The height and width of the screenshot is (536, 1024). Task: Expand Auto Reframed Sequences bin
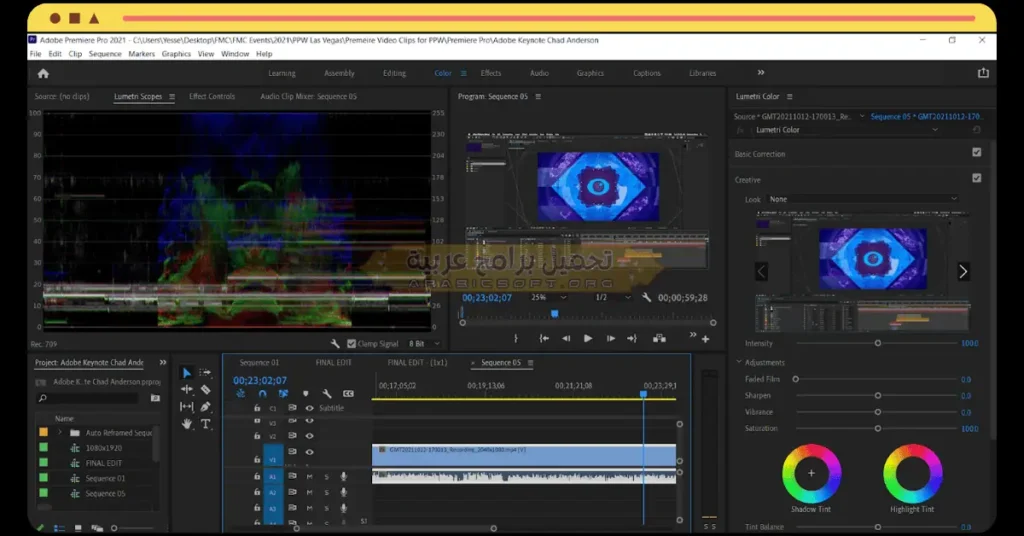coord(59,432)
